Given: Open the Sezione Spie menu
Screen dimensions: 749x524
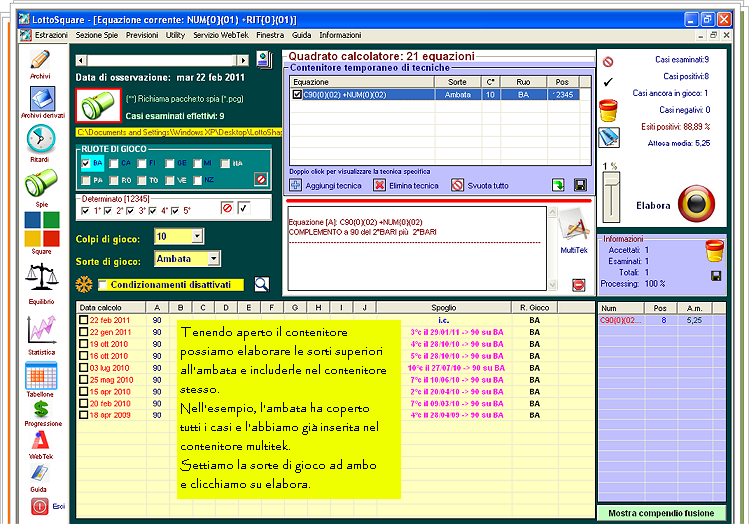Looking at the screenshot, I should (x=96, y=35).
